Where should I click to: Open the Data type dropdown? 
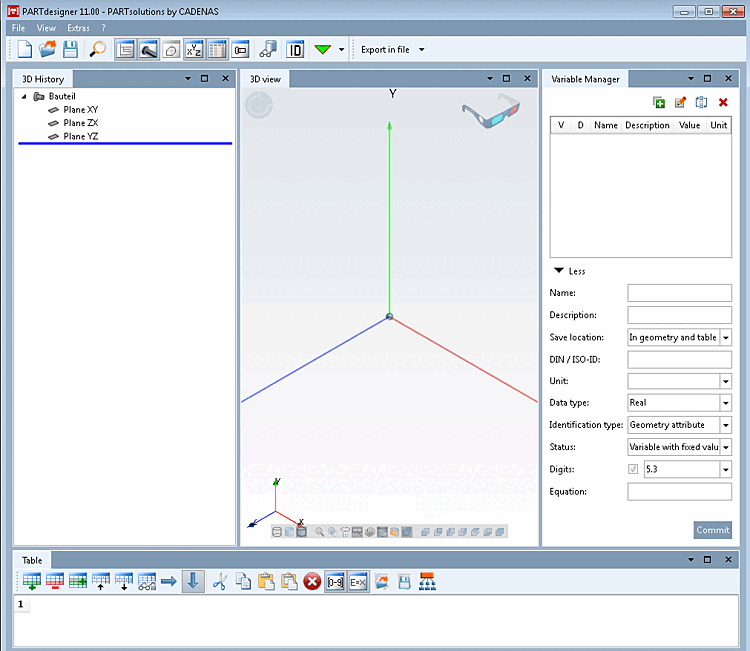click(726, 403)
